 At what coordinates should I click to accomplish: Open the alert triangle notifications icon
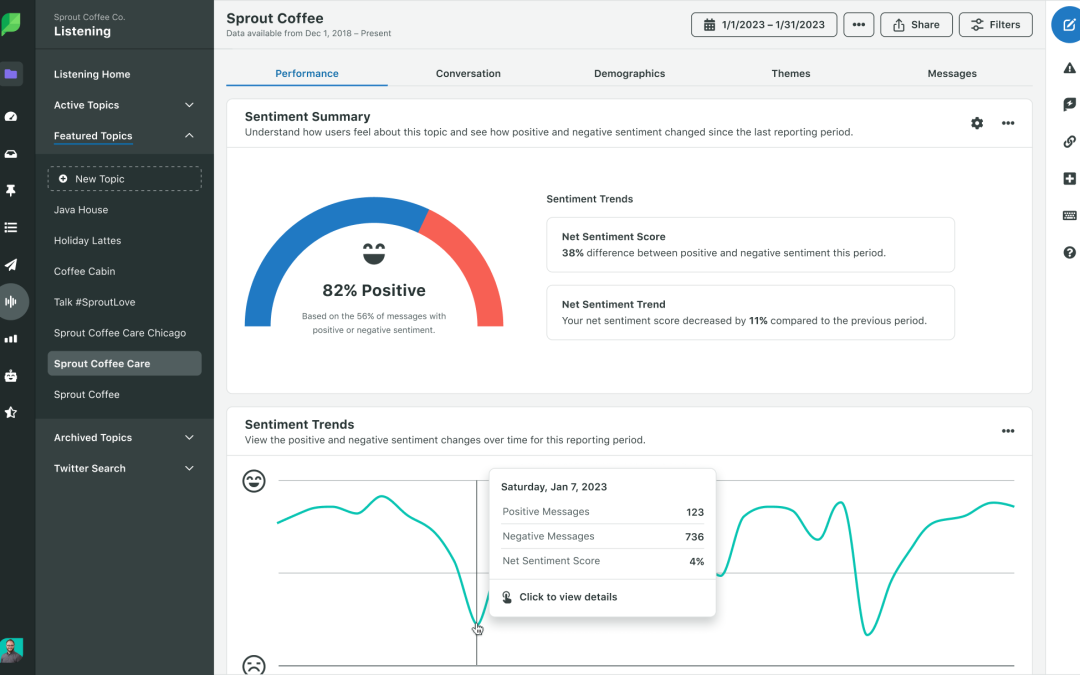[1069, 68]
